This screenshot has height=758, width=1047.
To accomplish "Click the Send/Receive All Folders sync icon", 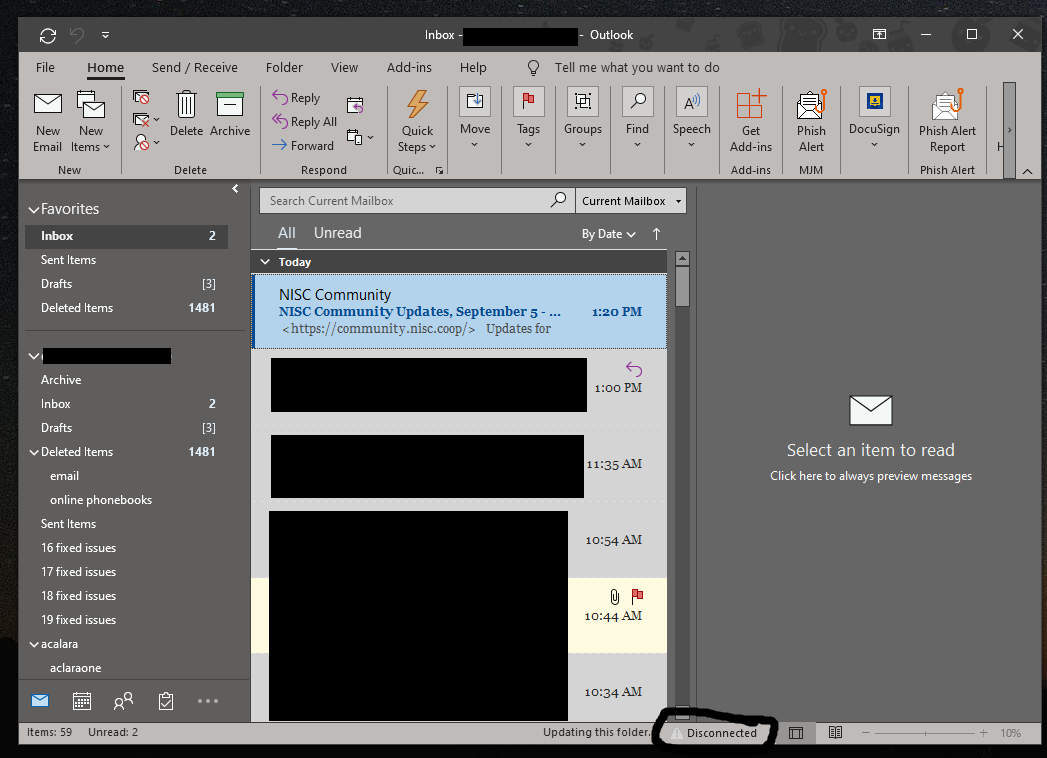I will click(47, 35).
